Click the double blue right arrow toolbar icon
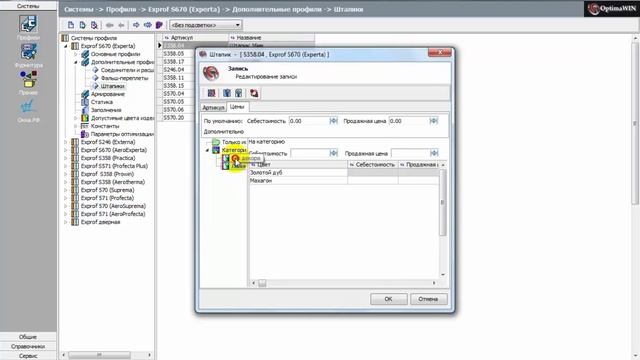The image size is (640, 360). click(x=147, y=25)
